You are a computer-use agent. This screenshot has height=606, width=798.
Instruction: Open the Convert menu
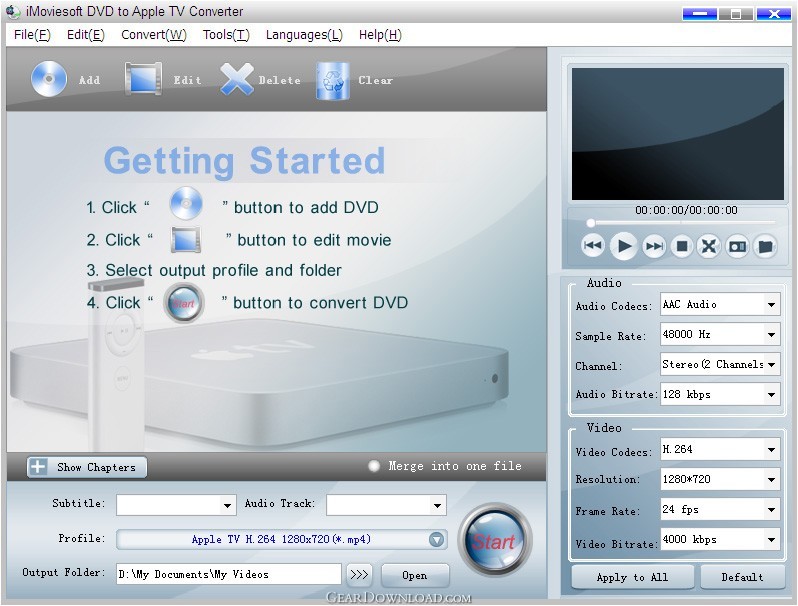pyautogui.click(x=154, y=35)
